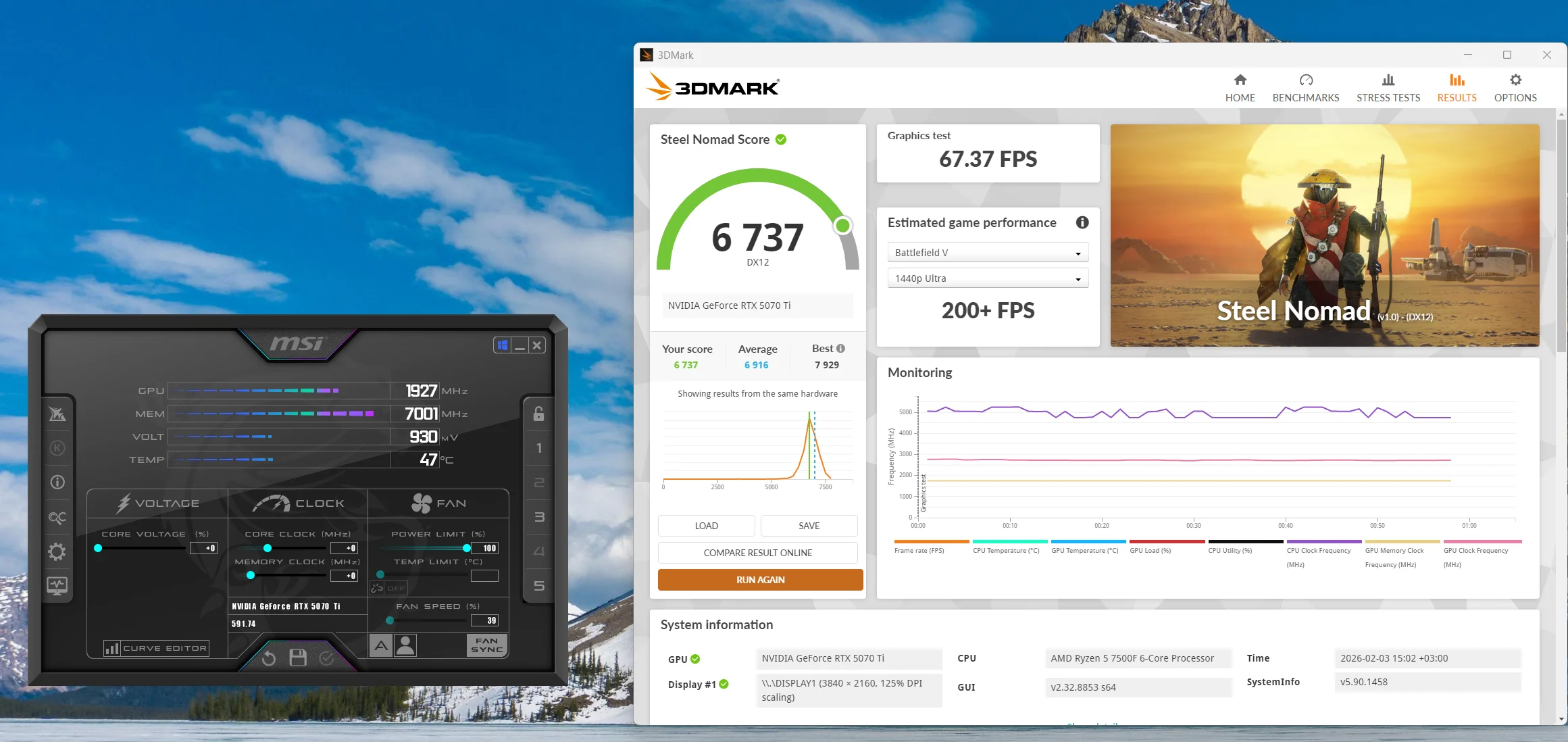
Task: Click the save profile floppy icon
Action: pyautogui.click(x=298, y=658)
